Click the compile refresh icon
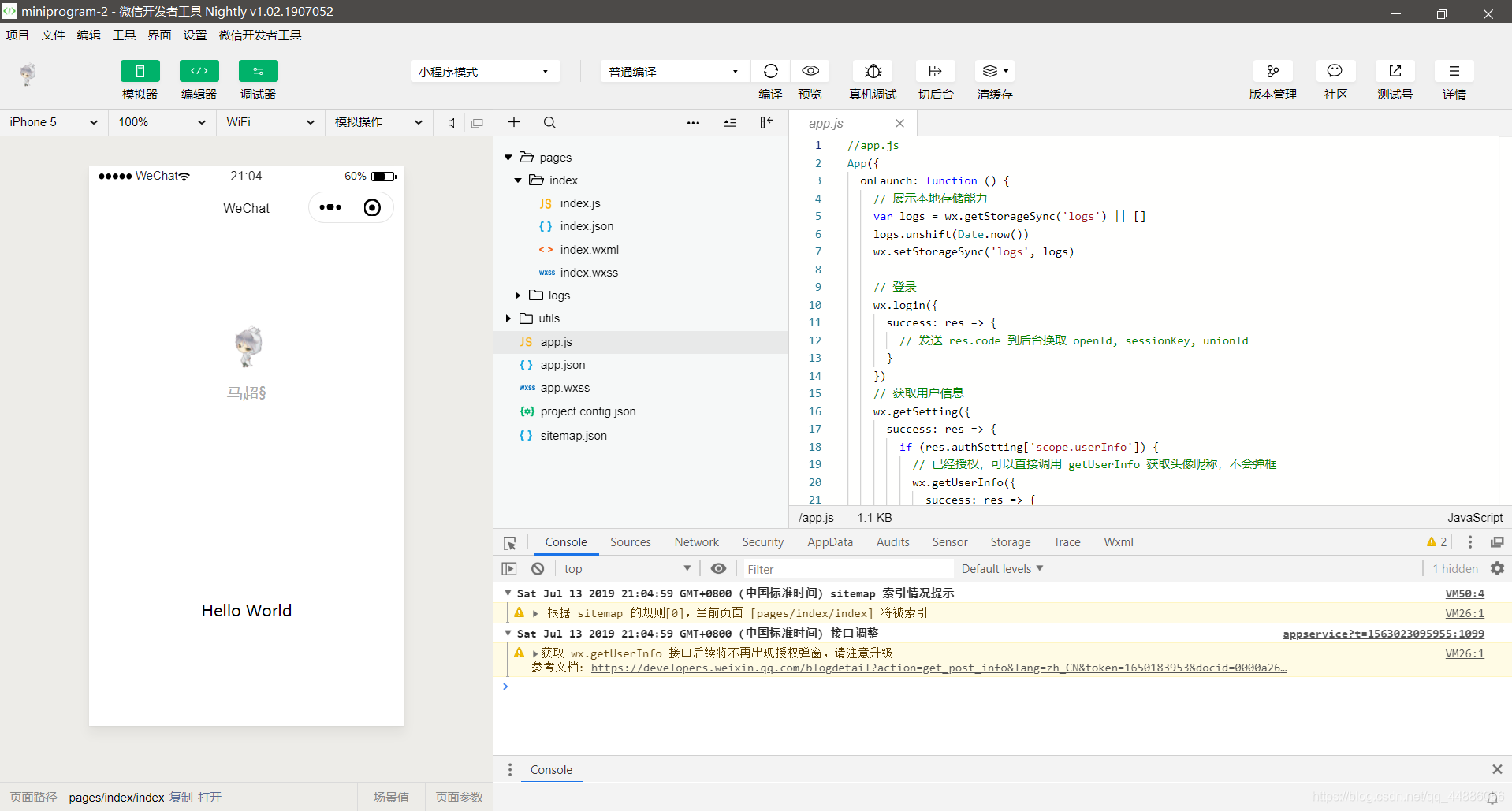 point(771,71)
